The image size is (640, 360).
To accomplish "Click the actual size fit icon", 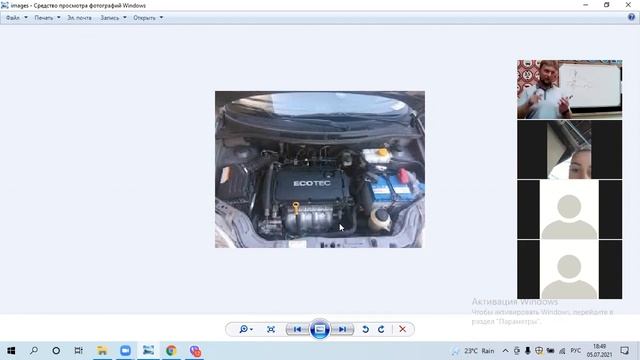I will click(x=271, y=329).
